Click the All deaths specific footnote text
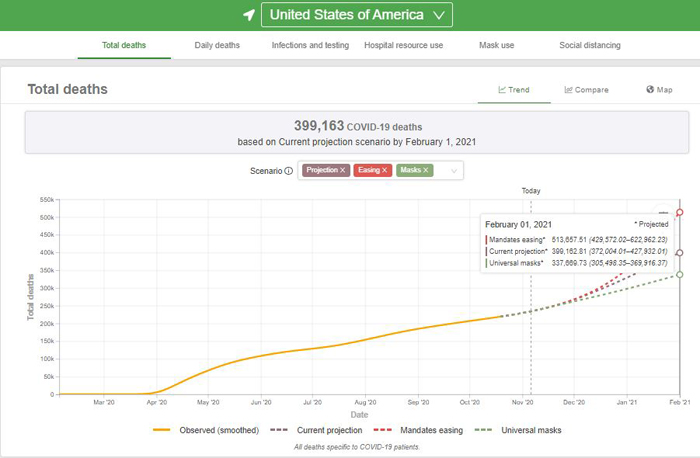 pos(357,447)
